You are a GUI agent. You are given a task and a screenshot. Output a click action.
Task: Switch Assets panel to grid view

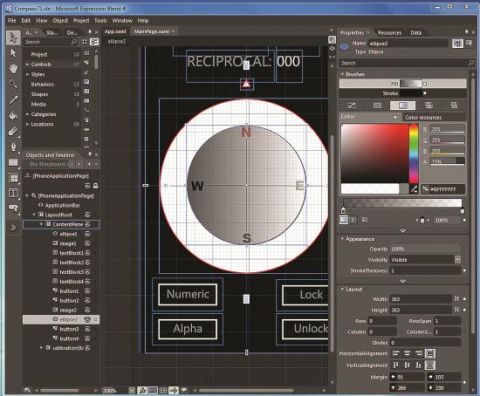click(x=85, y=42)
